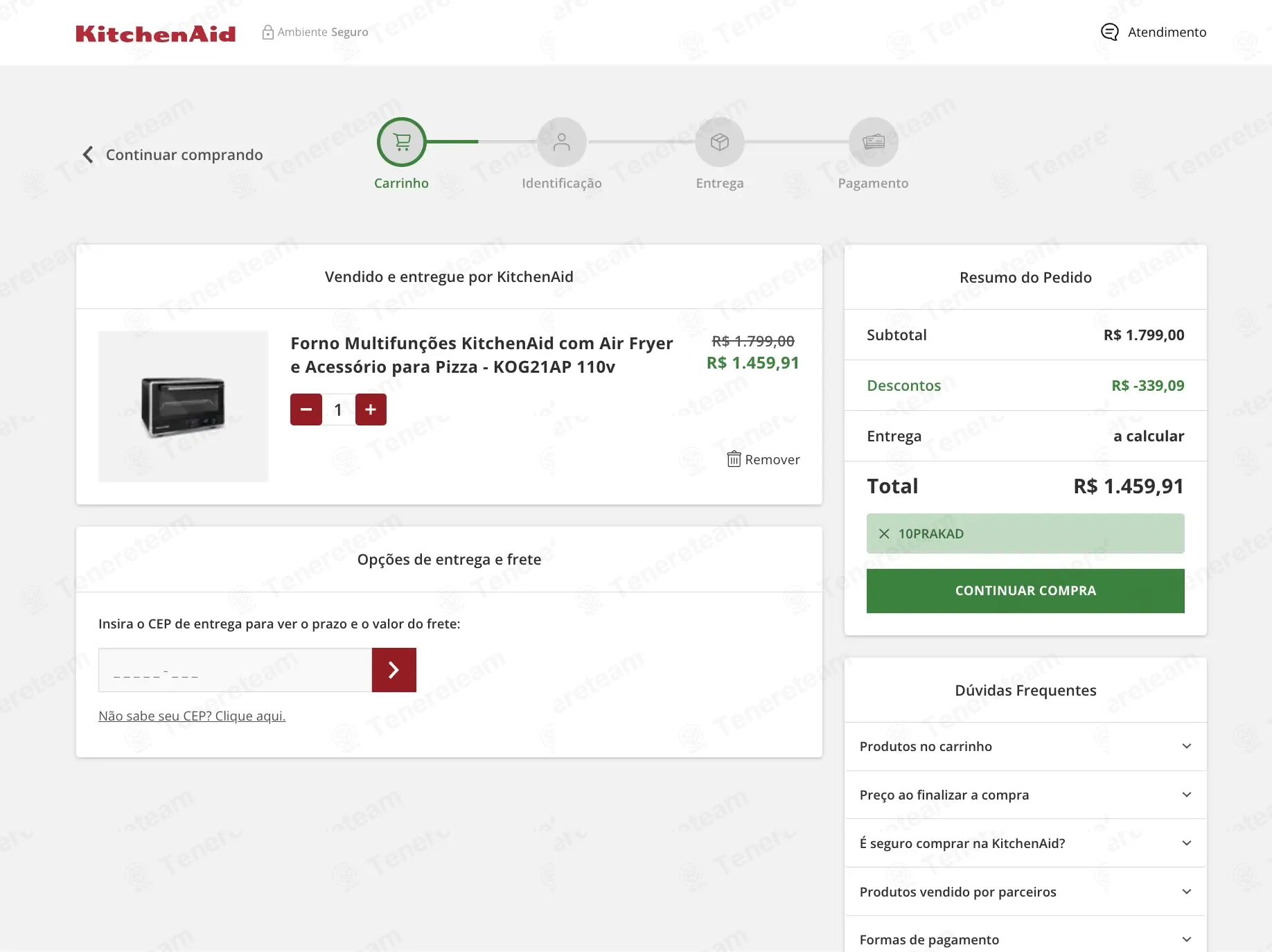Open the oven product thumbnail
Viewport: 1272px width, 952px height.
pos(183,407)
